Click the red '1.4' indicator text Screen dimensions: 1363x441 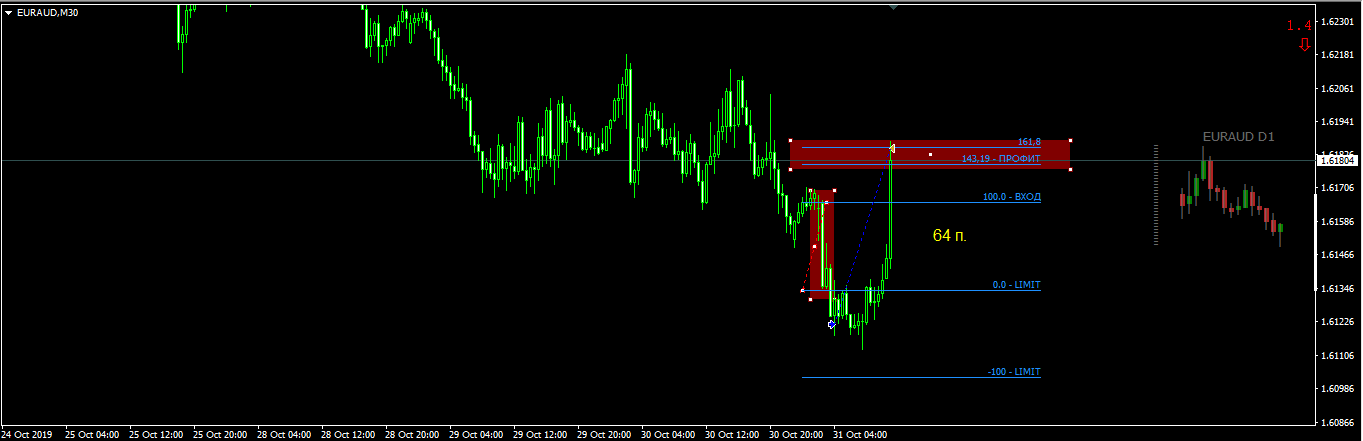point(1299,25)
